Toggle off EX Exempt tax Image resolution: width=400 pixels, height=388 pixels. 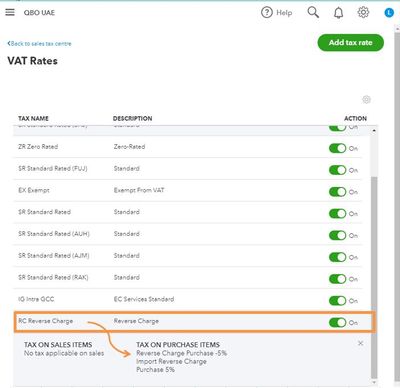coord(337,192)
